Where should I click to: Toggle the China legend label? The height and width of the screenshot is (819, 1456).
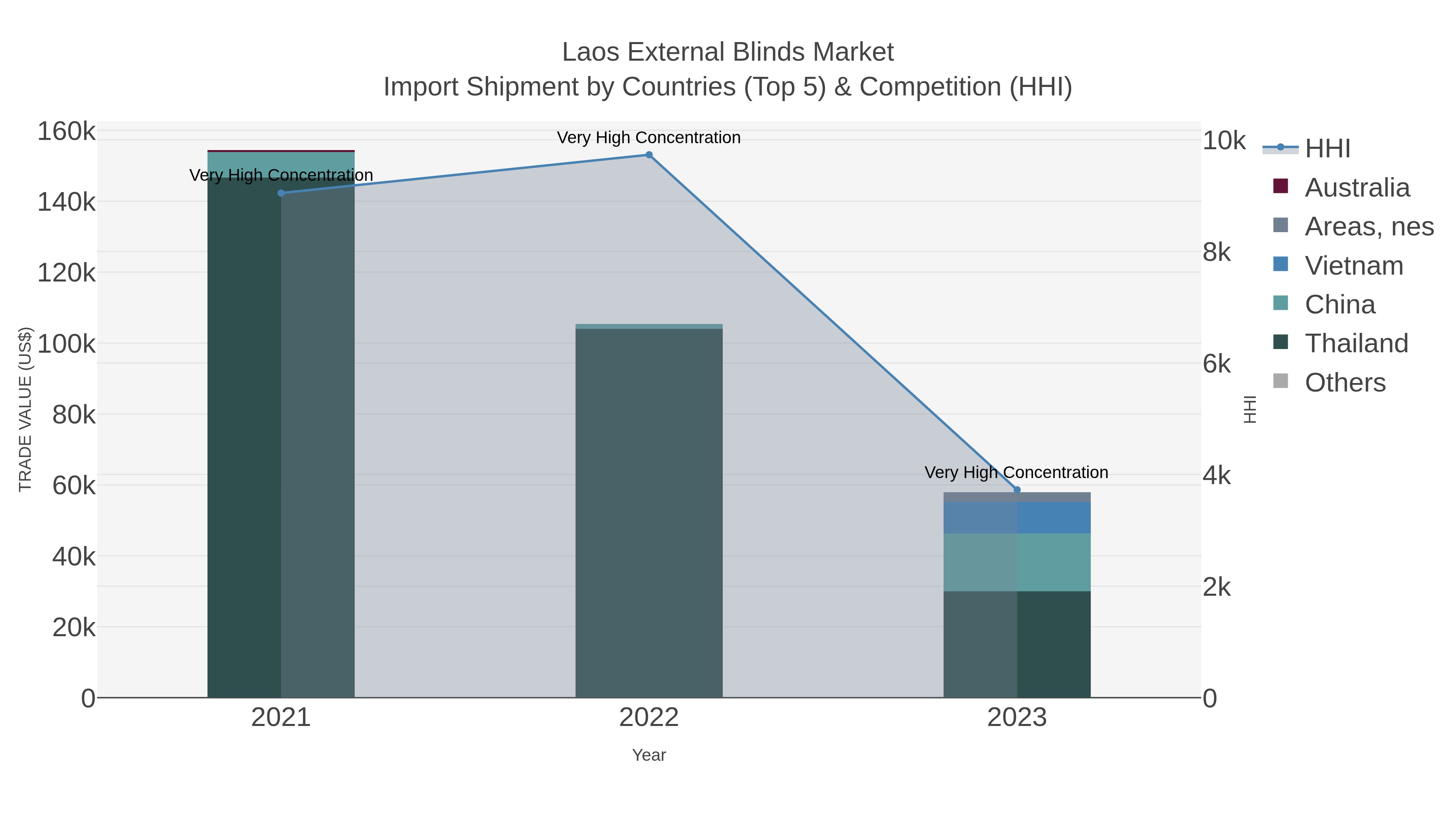click(1340, 304)
